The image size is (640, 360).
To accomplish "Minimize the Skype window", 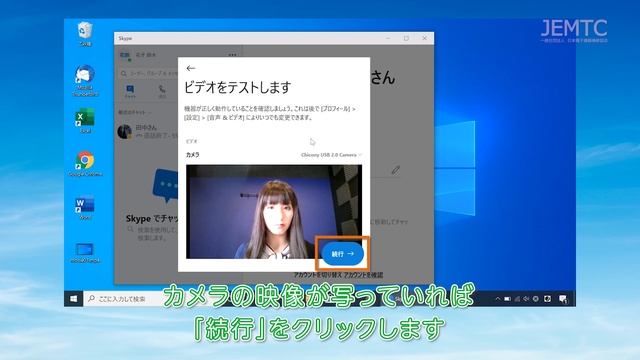I will click(x=388, y=38).
